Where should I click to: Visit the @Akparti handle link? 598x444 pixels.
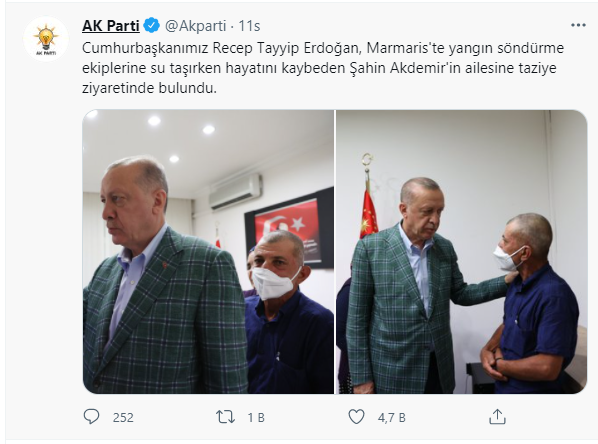pyautogui.click(x=196, y=26)
